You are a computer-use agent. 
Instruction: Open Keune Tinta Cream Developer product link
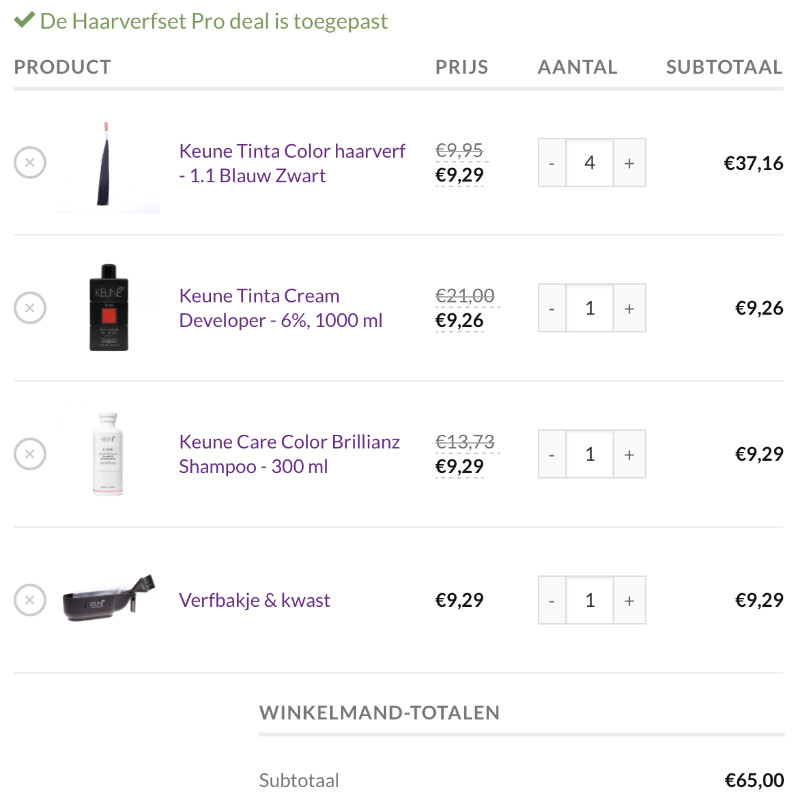[281, 308]
